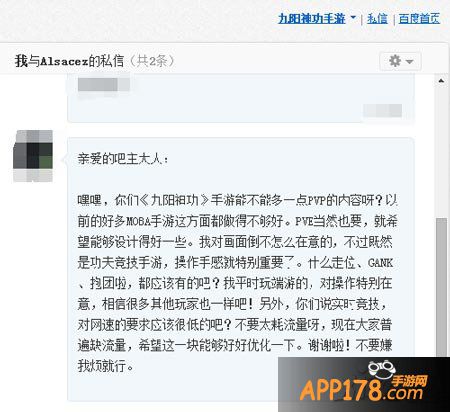Click the 手游网 label in the watermark
Viewport: 450px width, 412px height.
click(x=409, y=380)
